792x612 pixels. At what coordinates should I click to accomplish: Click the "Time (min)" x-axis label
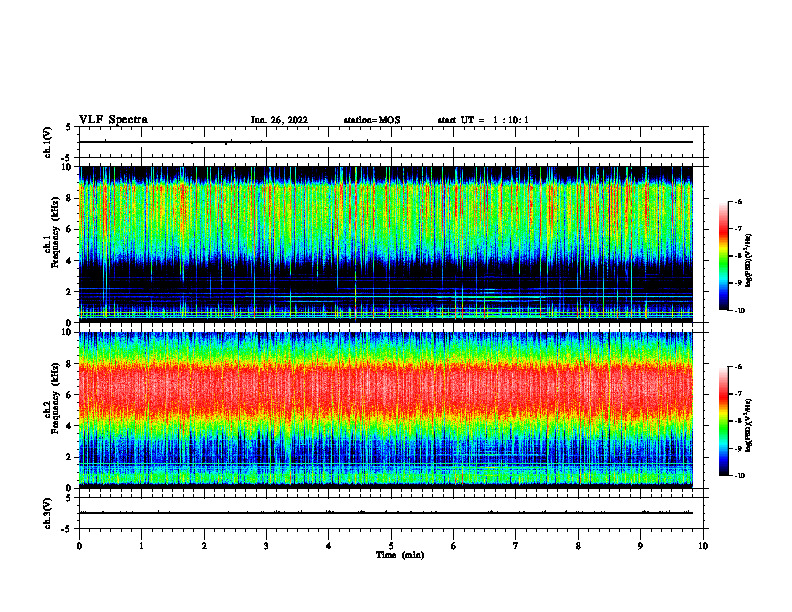click(400, 555)
